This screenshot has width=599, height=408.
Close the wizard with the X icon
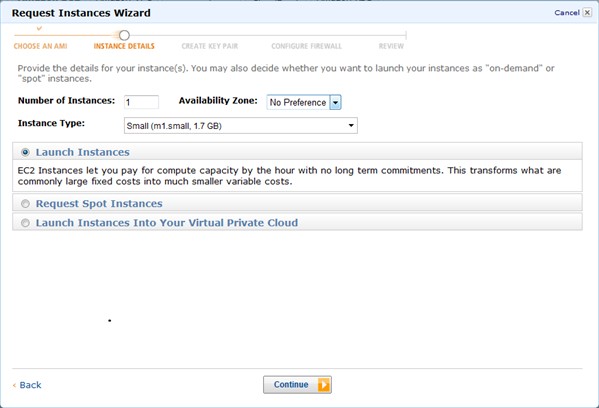click(x=587, y=13)
